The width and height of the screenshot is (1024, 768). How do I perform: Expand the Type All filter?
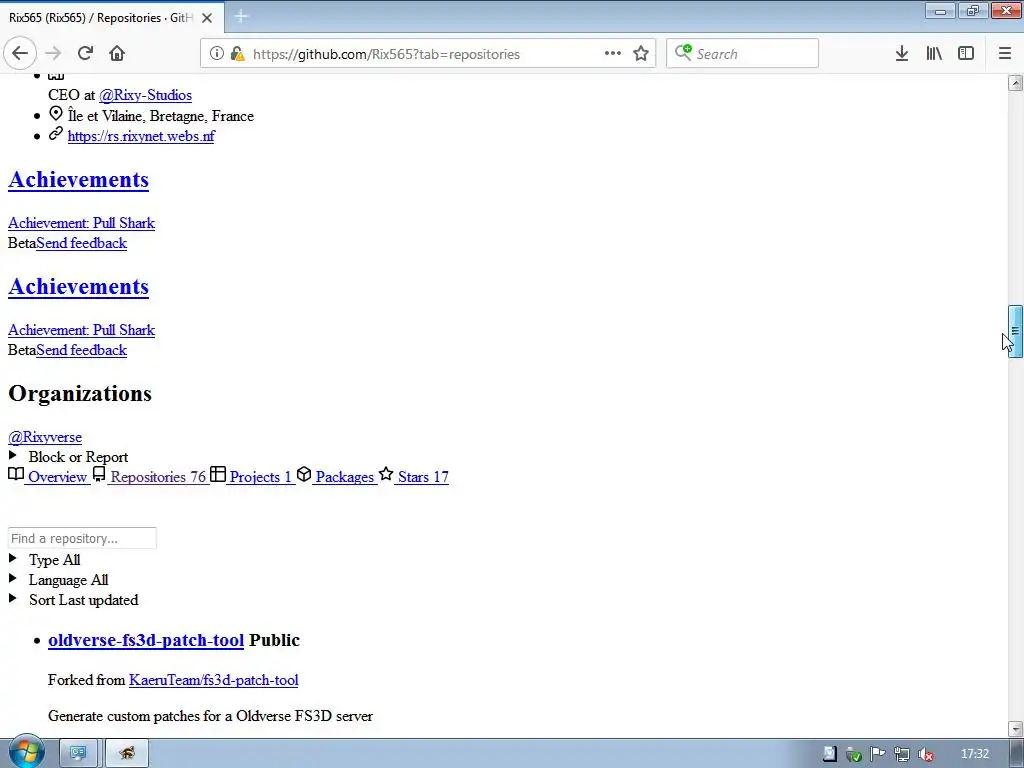44,560
